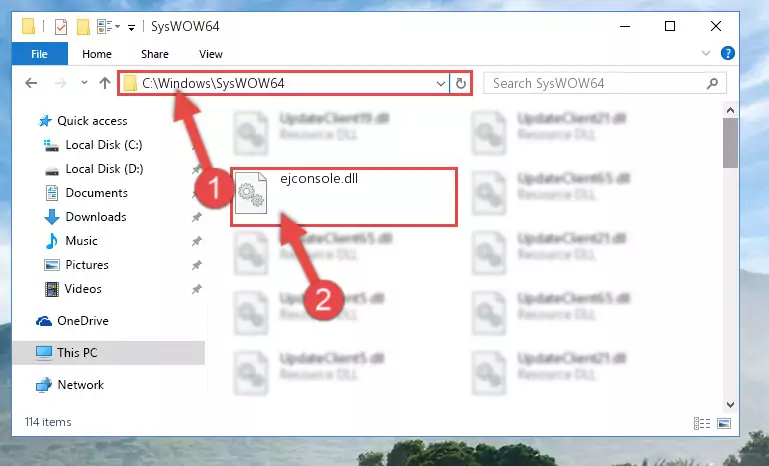Switch to Large icons view in the status bar

(x=724, y=423)
